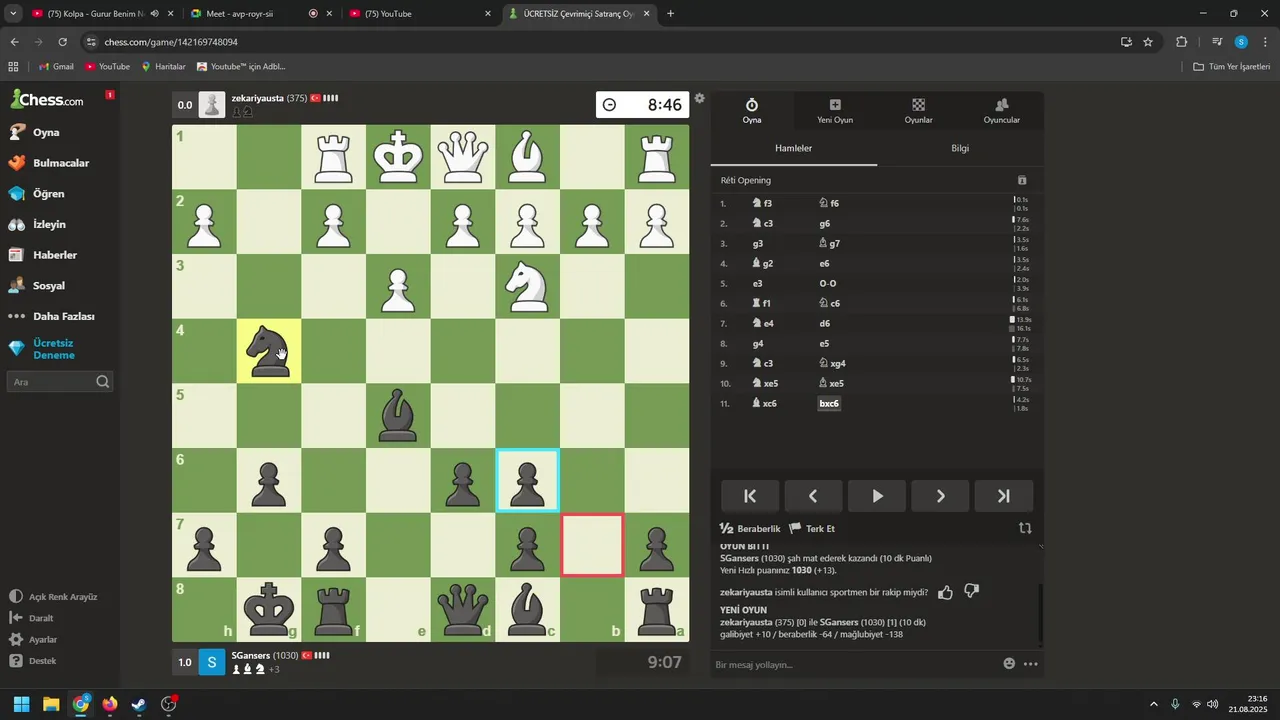The height and width of the screenshot is (720, 1280).
Task: Select the black knight on g4
Action: point(269,351)
